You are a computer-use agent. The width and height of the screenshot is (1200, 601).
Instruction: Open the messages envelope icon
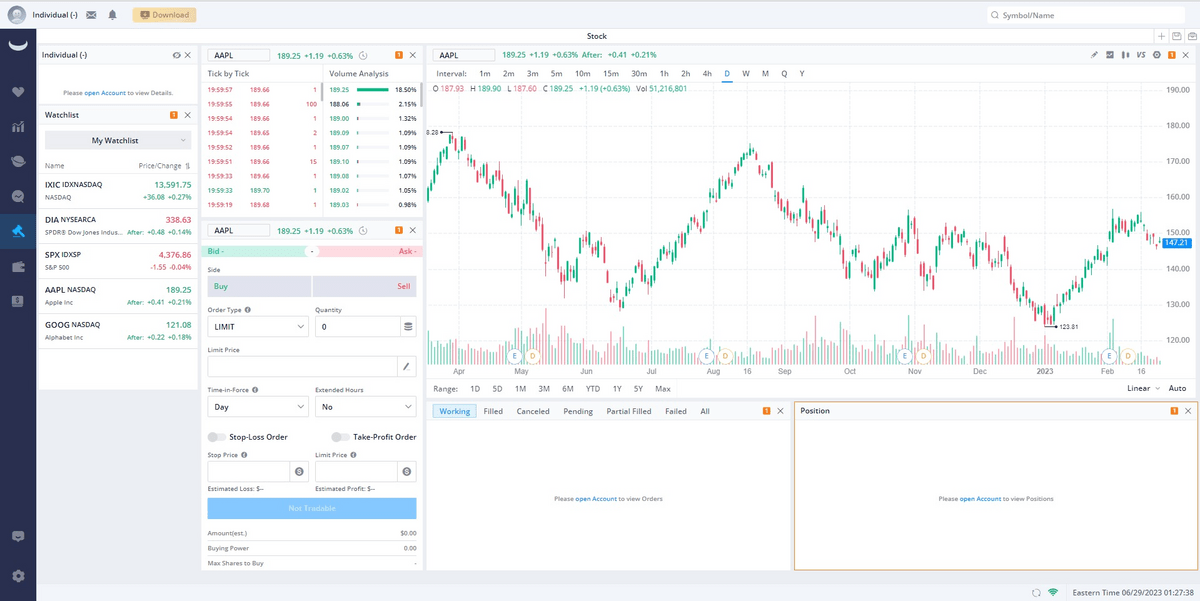point(91,15)
